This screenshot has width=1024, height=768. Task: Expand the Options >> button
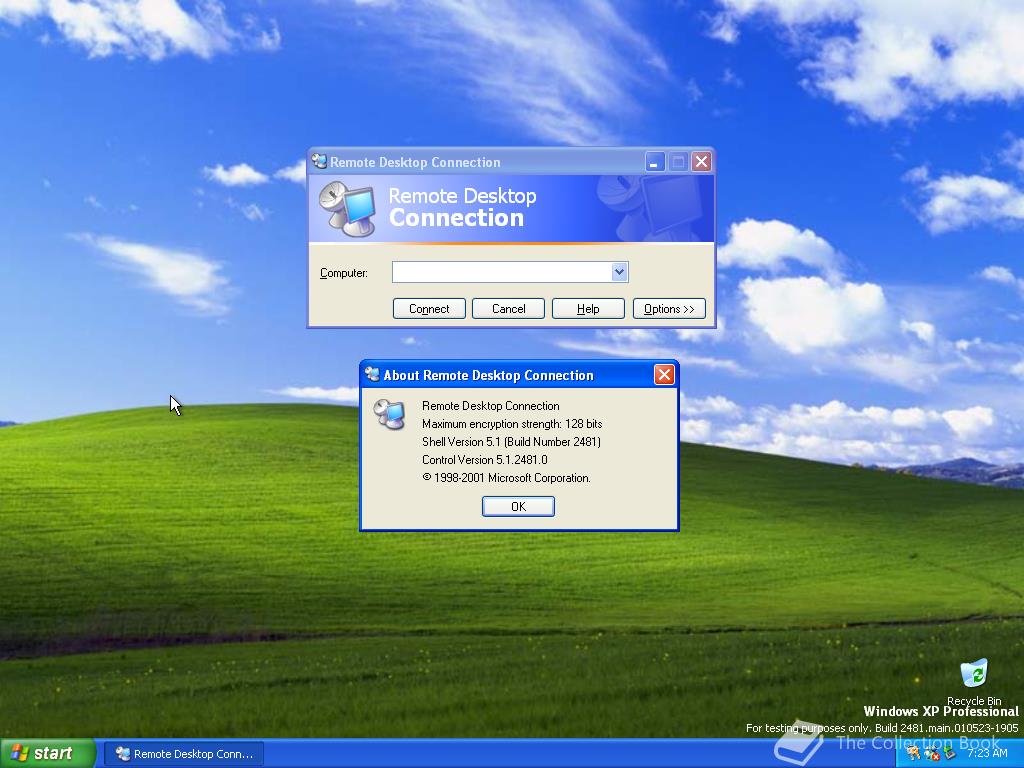click(x=669, y=309)
